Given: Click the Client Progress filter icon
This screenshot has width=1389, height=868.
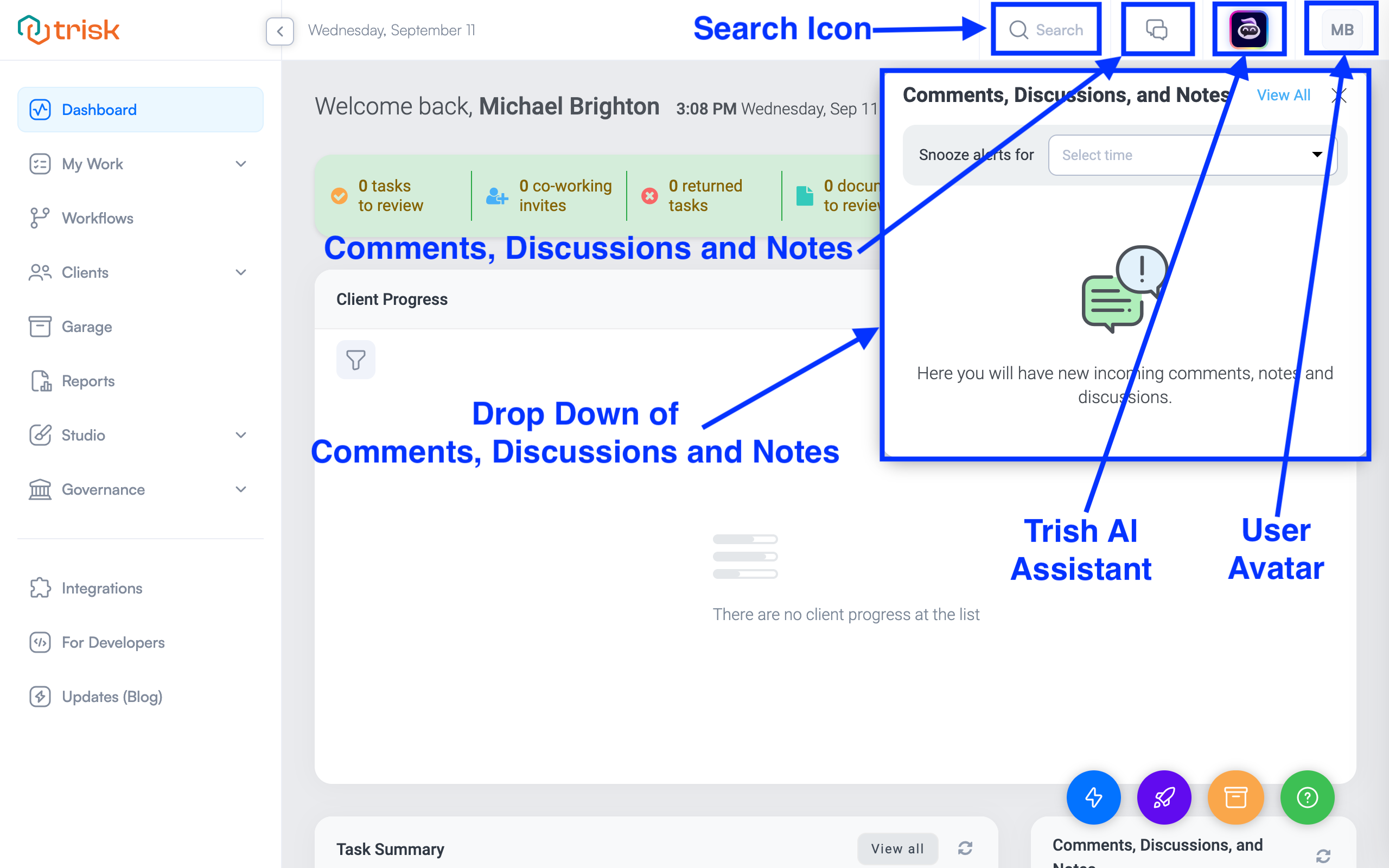Looking at the screenshot, I should pyautogui.click(x=356, y=359).
